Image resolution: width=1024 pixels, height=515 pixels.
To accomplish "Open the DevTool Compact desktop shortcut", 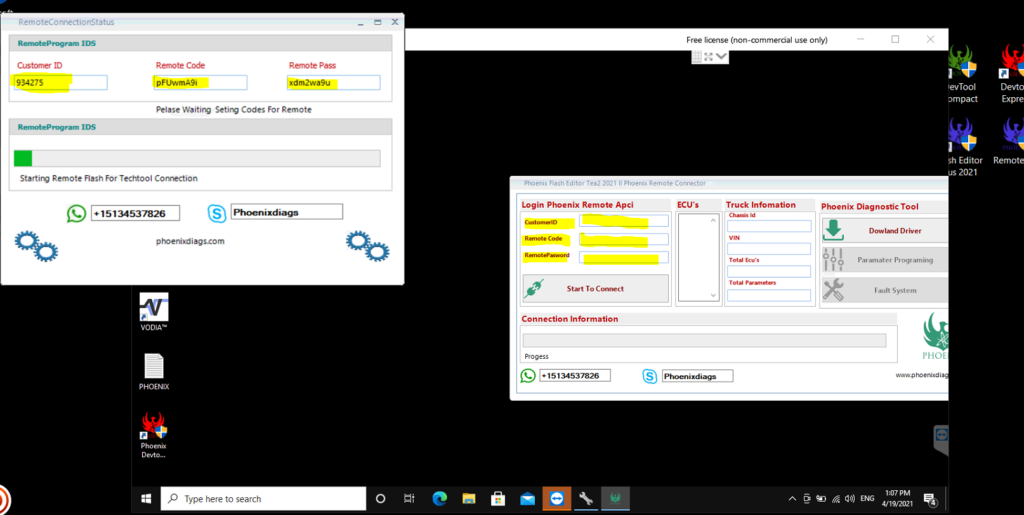I will (963, 74).
